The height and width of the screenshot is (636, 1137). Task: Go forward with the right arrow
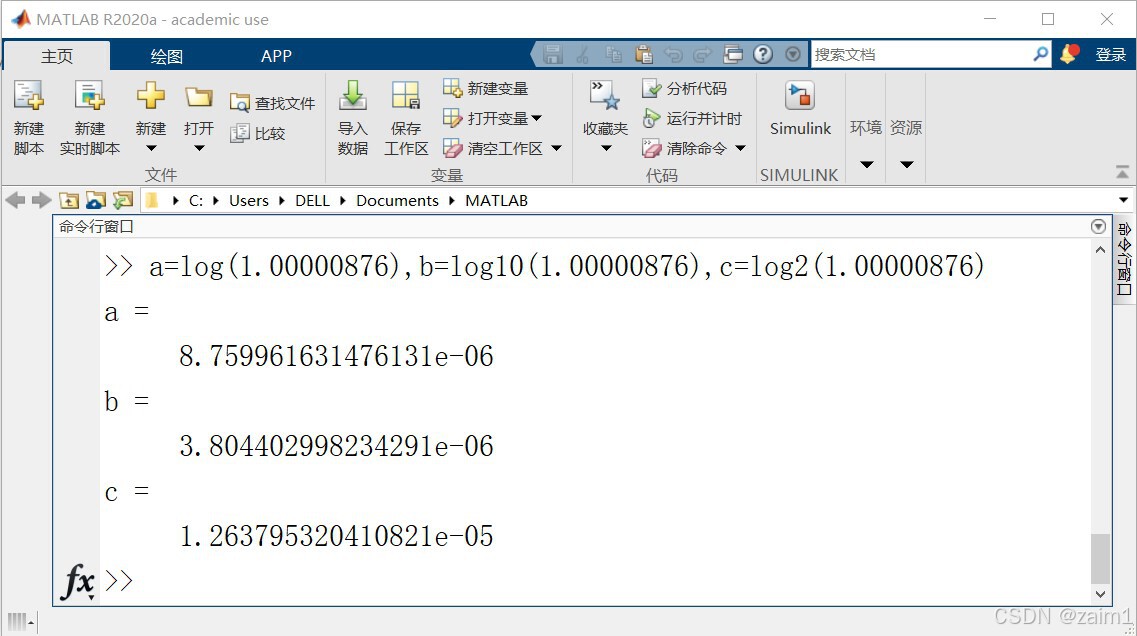pyautogui.click(x=41, y=200)
